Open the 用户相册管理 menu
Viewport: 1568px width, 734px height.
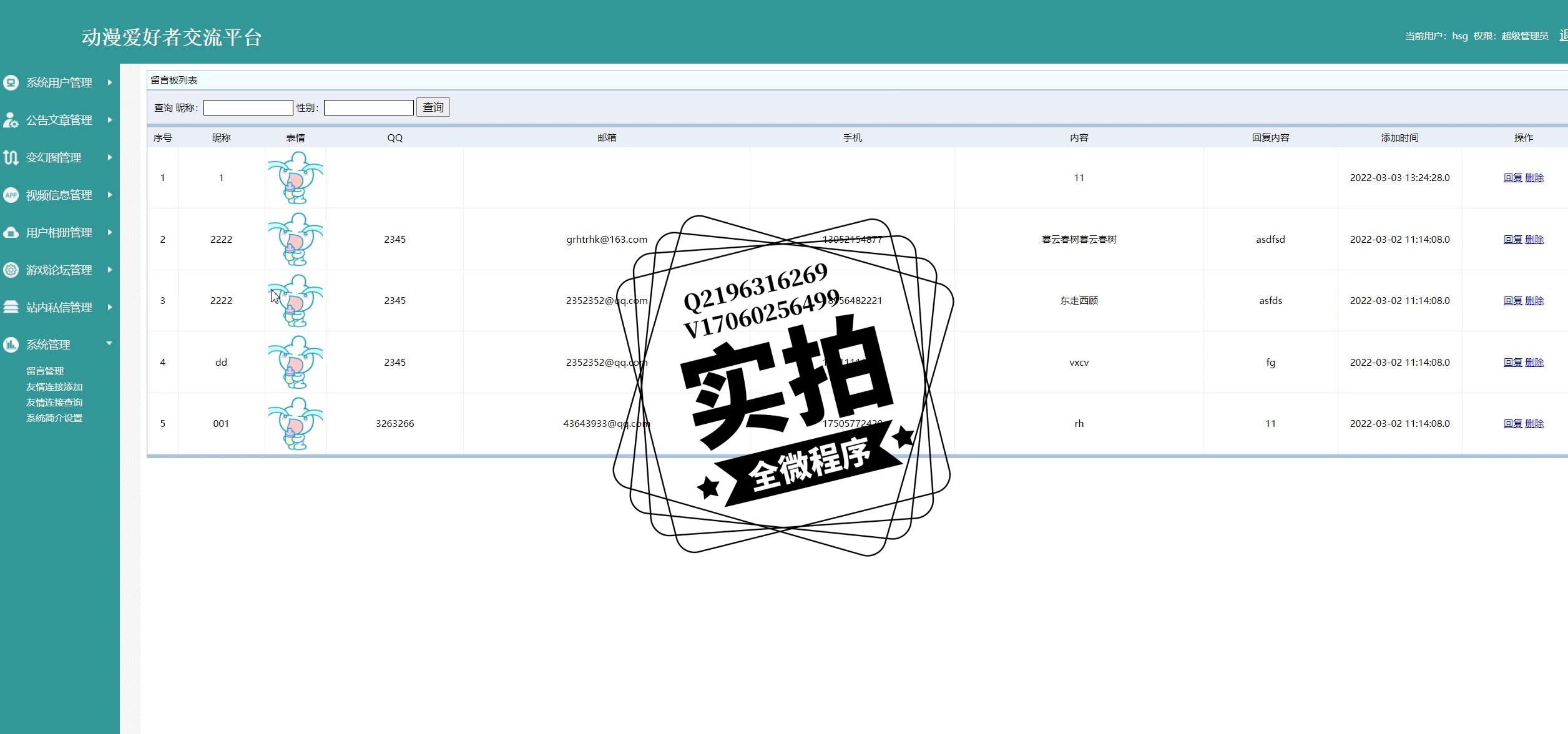click(x=59, y=232)
